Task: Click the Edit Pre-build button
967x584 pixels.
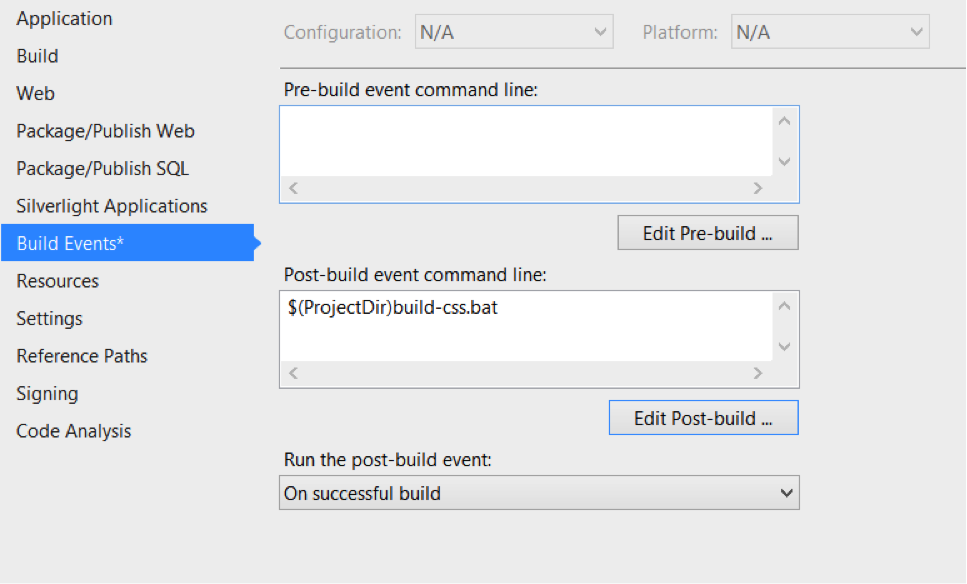Action: pyautogui.click(x=707, y=233)
